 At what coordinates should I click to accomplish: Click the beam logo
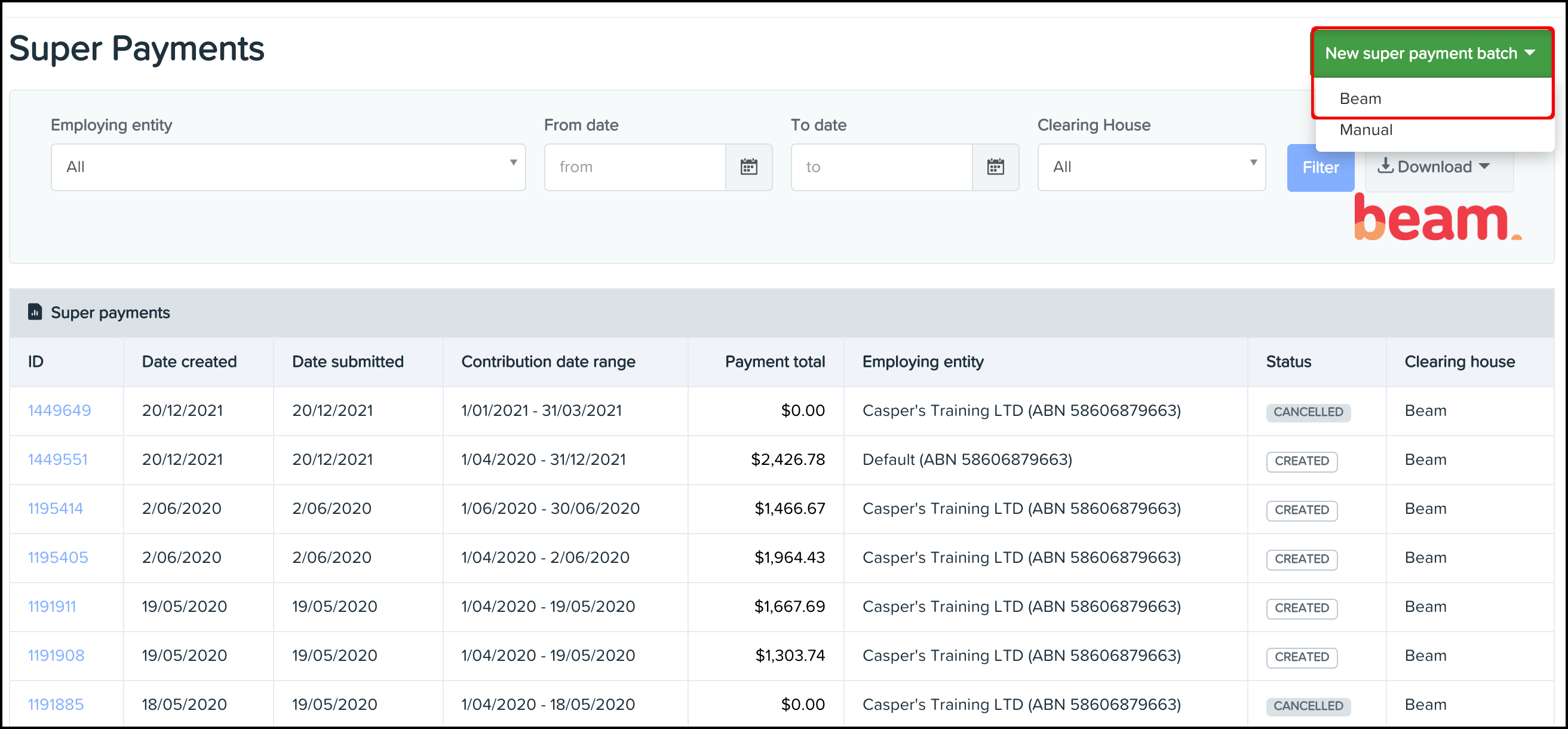pyautogui.click(x=1437, y=219)
